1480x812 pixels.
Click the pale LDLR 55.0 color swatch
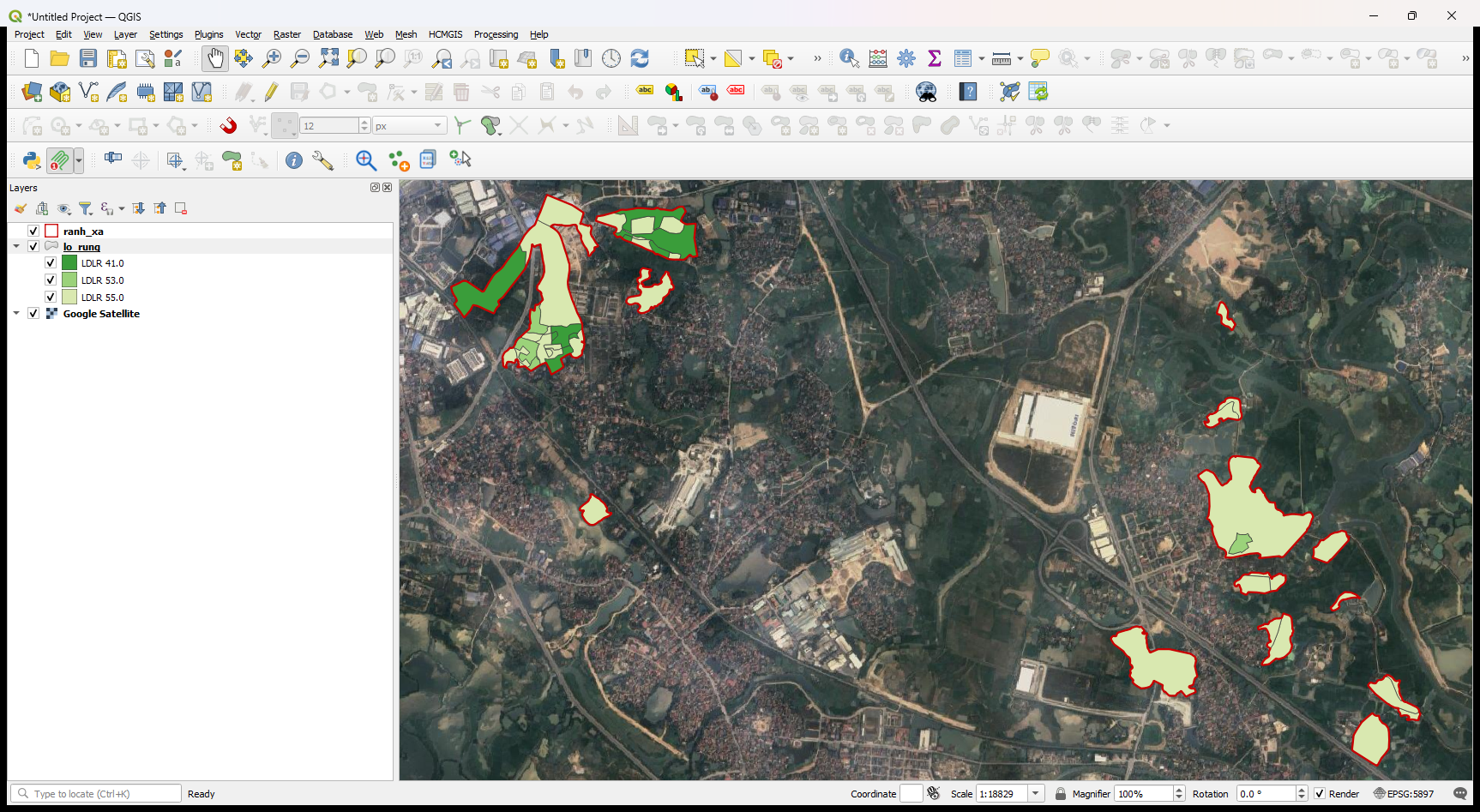[69, 297]
